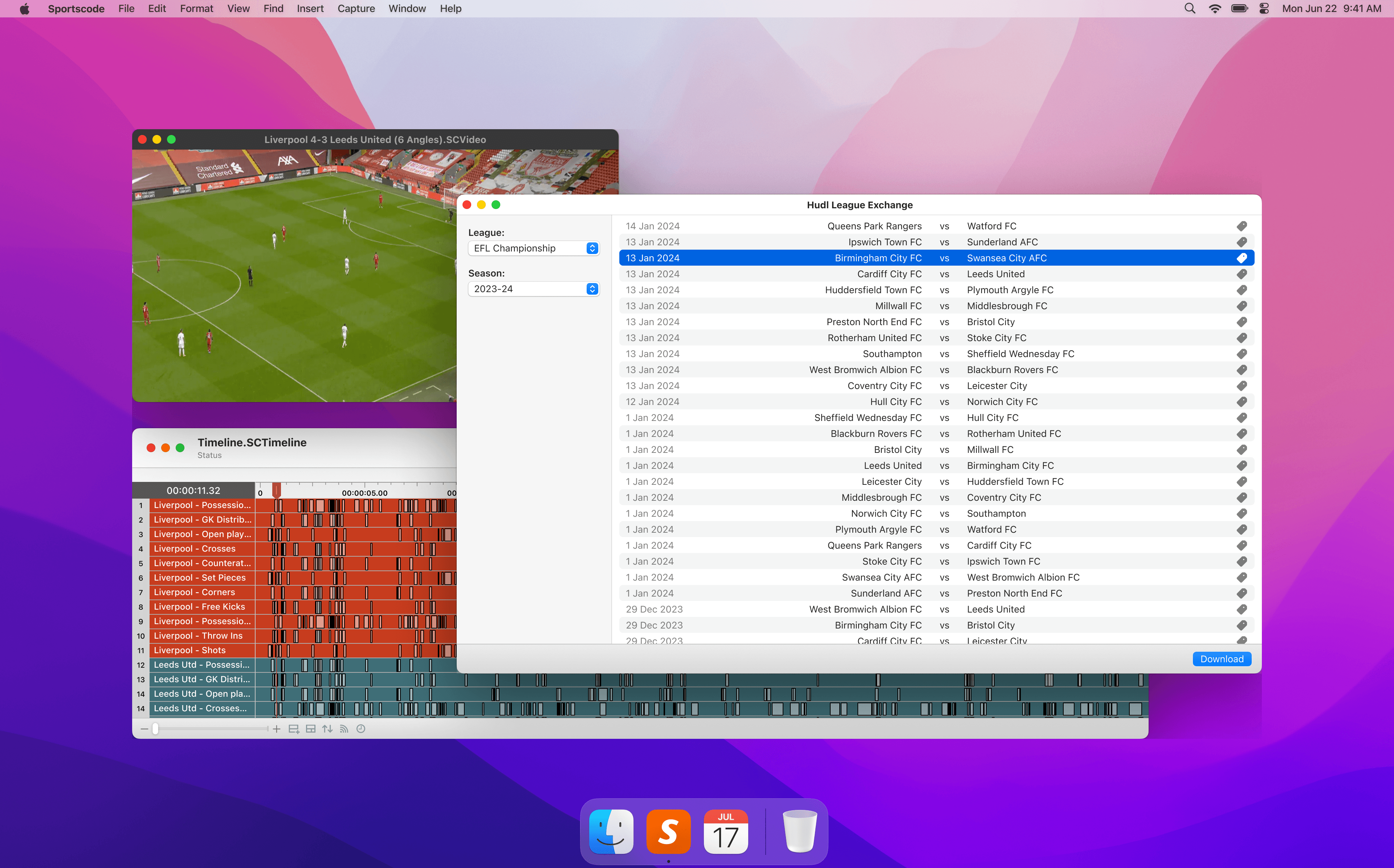
Task: Open the Edit menu
Action: click(x=157, y=9)
